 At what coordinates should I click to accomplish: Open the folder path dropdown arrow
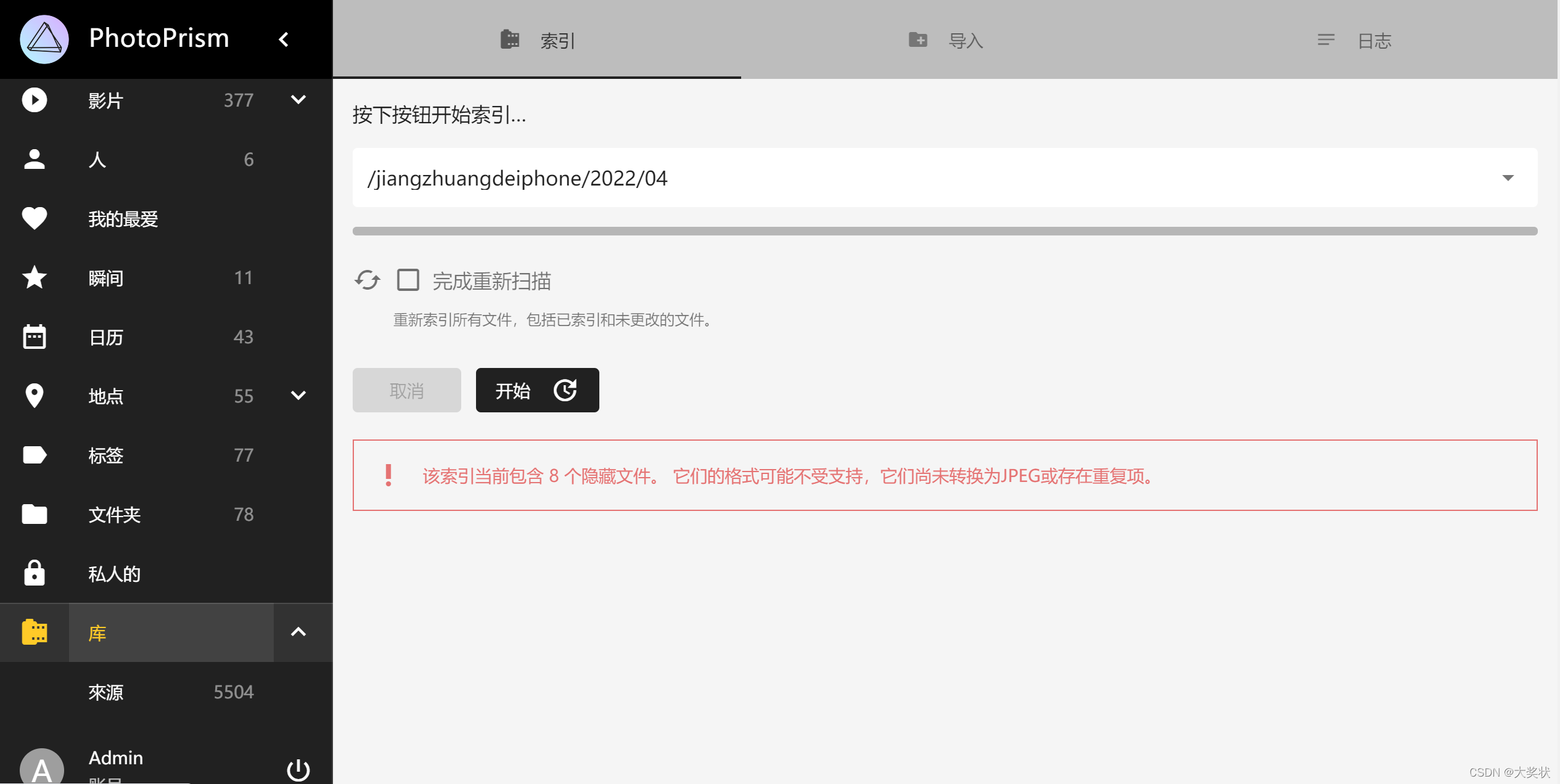pyautogui.click(x=1508, y=178)
